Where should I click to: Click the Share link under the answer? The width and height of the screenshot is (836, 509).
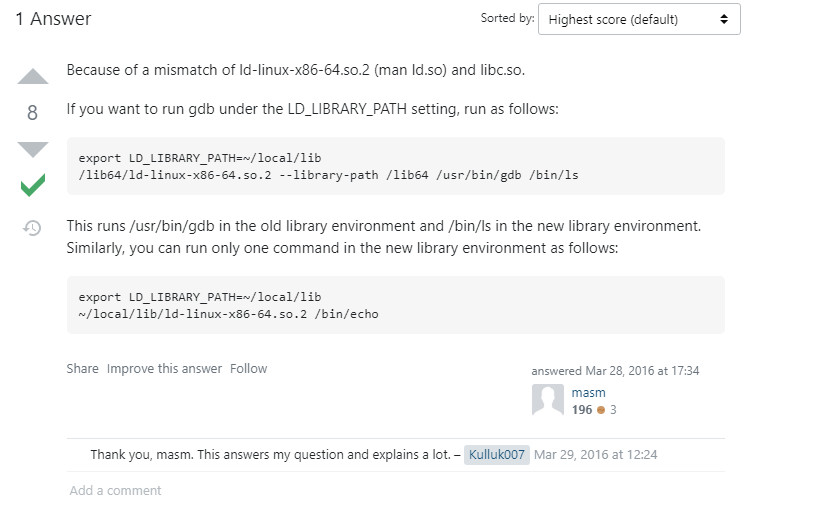point(82,369)
